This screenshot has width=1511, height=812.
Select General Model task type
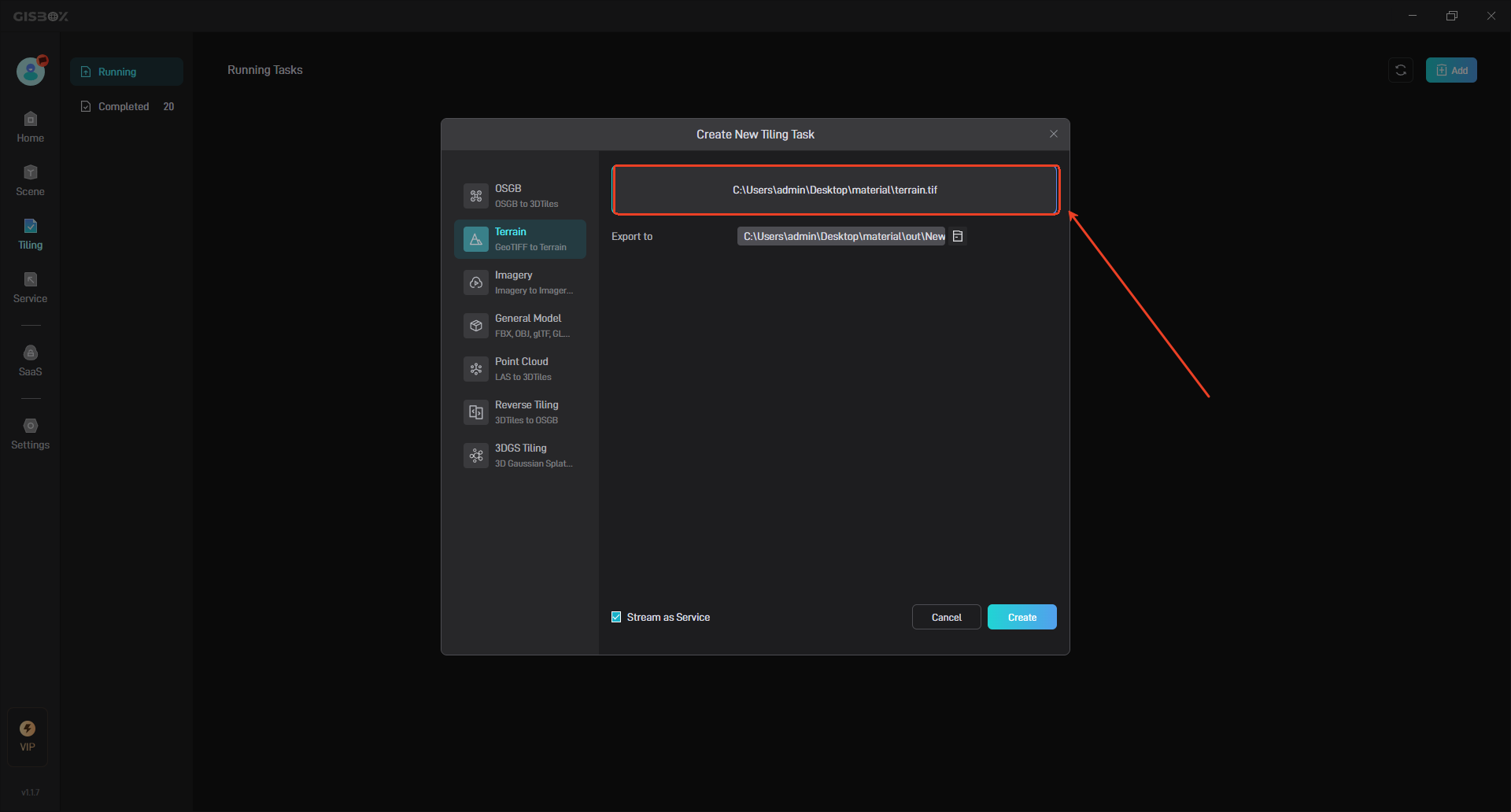(x=520, y=326)
